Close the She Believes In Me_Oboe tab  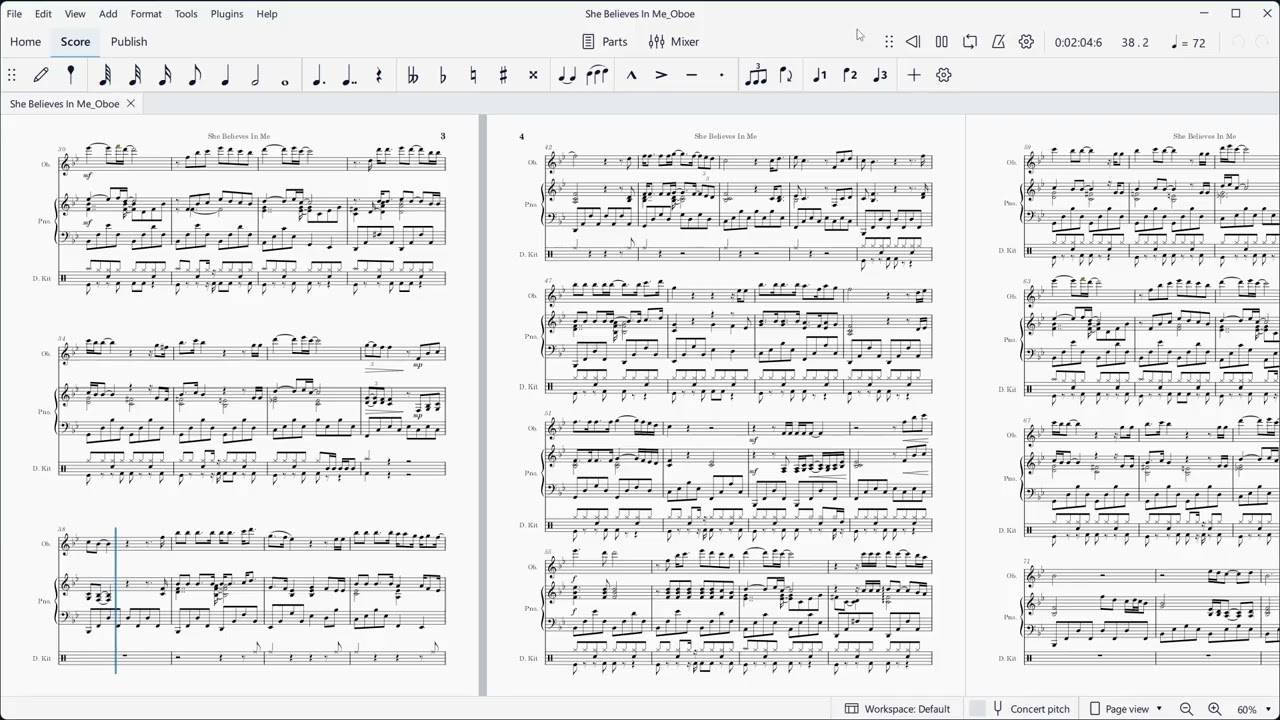pyautogui.click(x=130, y=104)
